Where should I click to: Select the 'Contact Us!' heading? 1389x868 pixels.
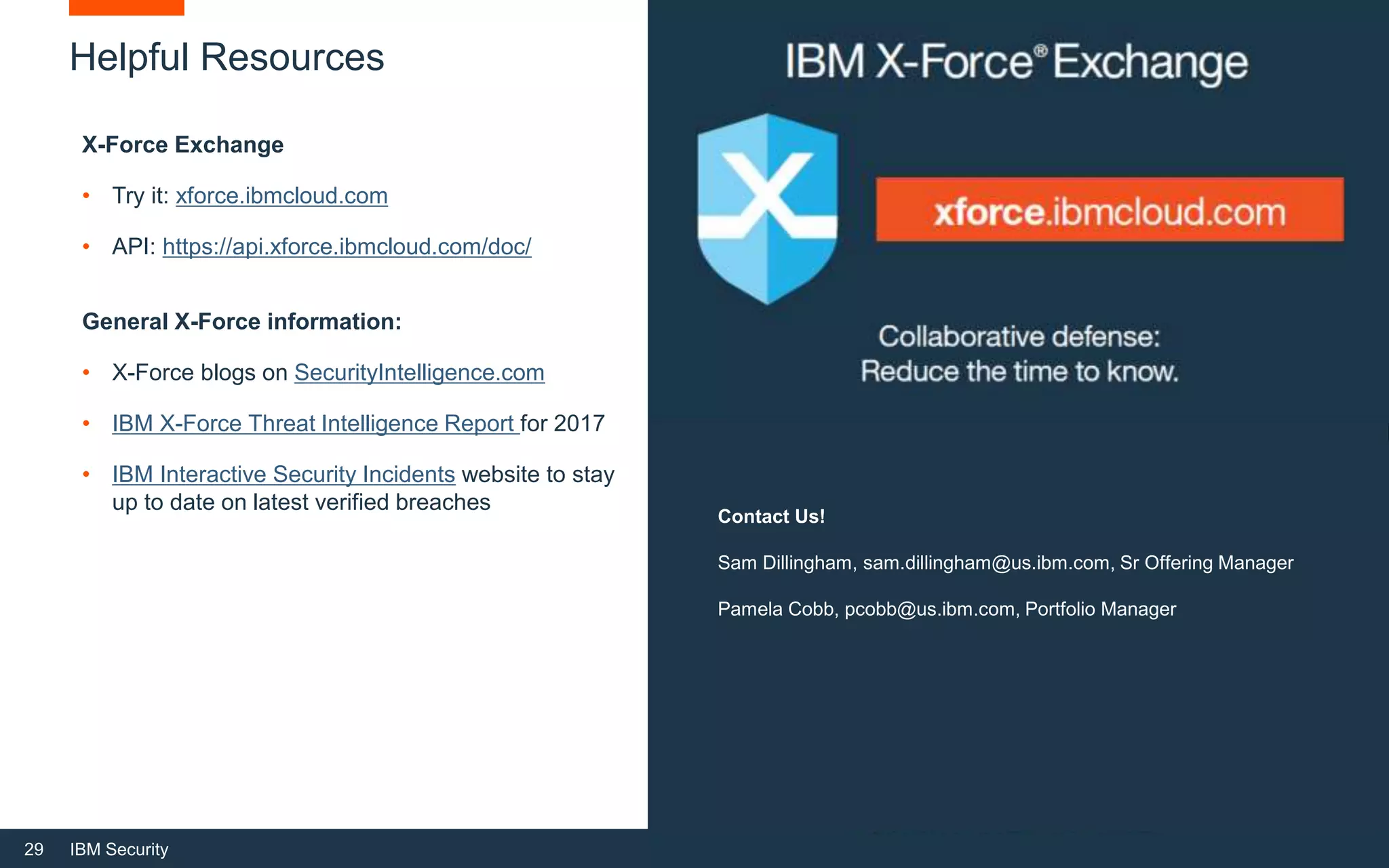(771, 517)
